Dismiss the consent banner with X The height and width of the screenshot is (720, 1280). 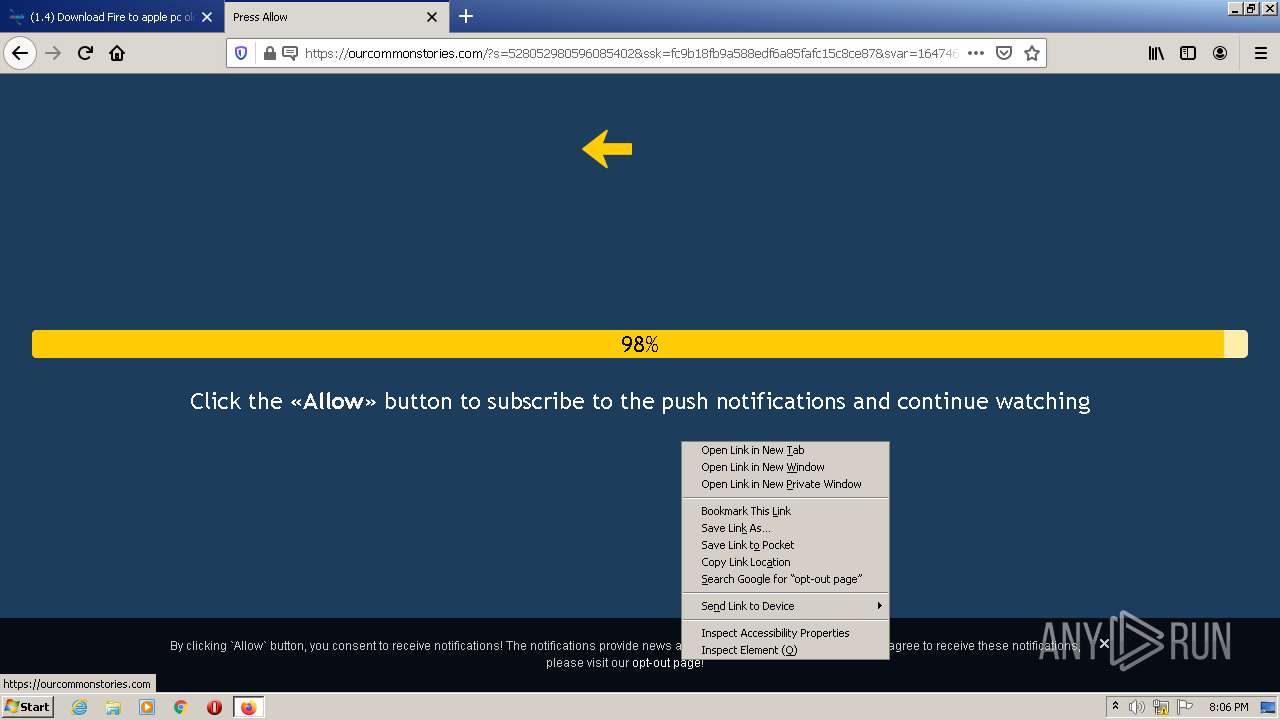click(1104, 643)
